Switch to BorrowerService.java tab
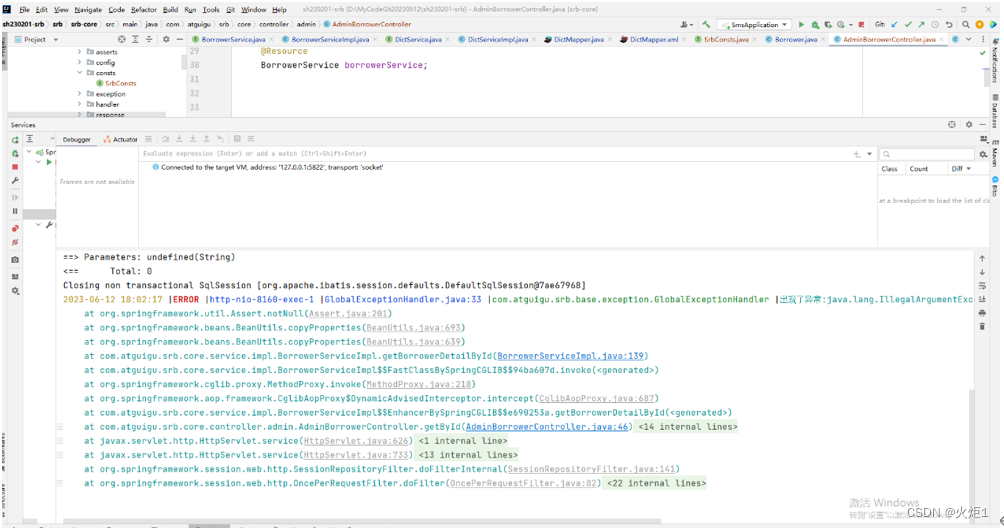This screenshot has height=528, width=1004. [233, 40]
